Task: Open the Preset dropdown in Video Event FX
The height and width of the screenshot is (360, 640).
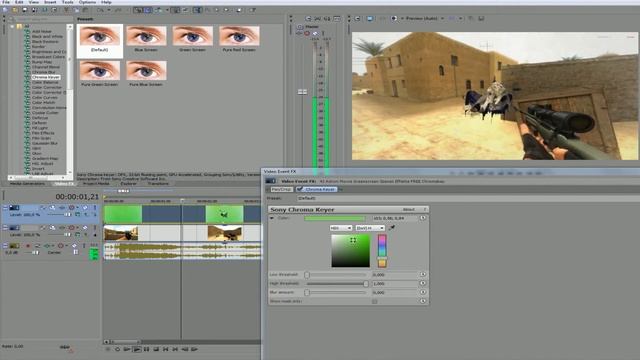Action: click(469, 198)
